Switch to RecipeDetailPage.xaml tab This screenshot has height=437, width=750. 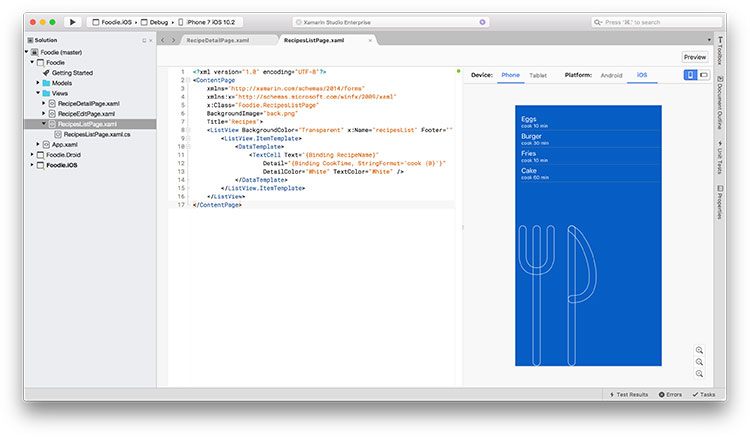click(218, 41)
